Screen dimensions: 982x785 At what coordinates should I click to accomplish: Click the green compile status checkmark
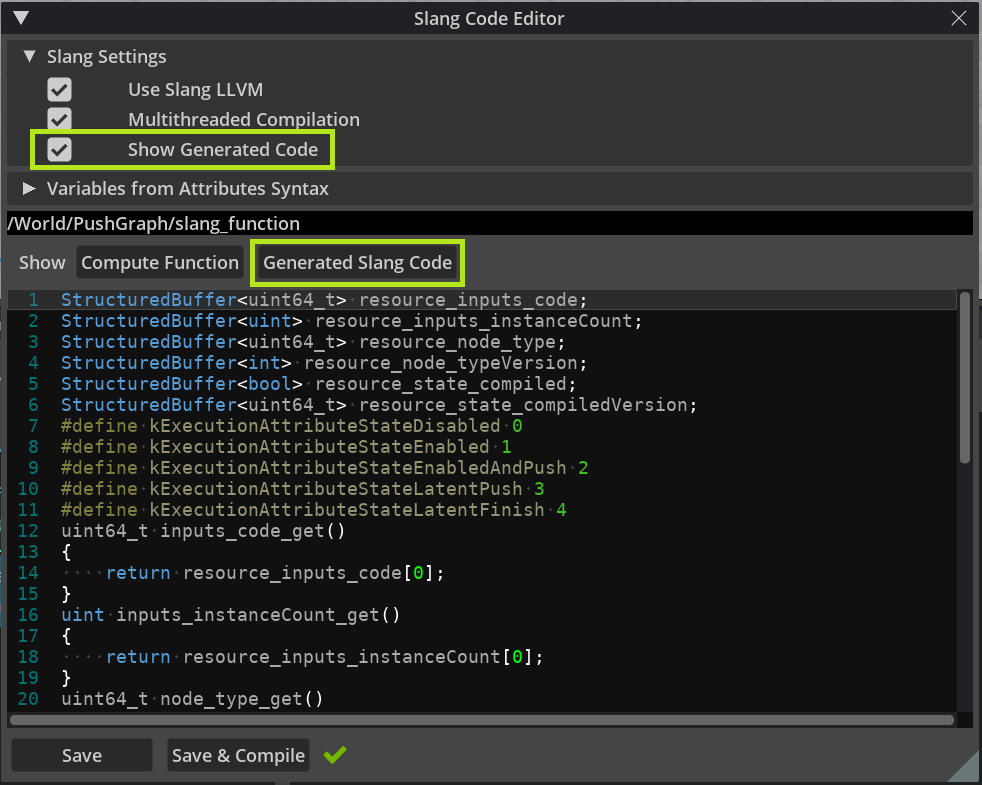click(335, 755)
